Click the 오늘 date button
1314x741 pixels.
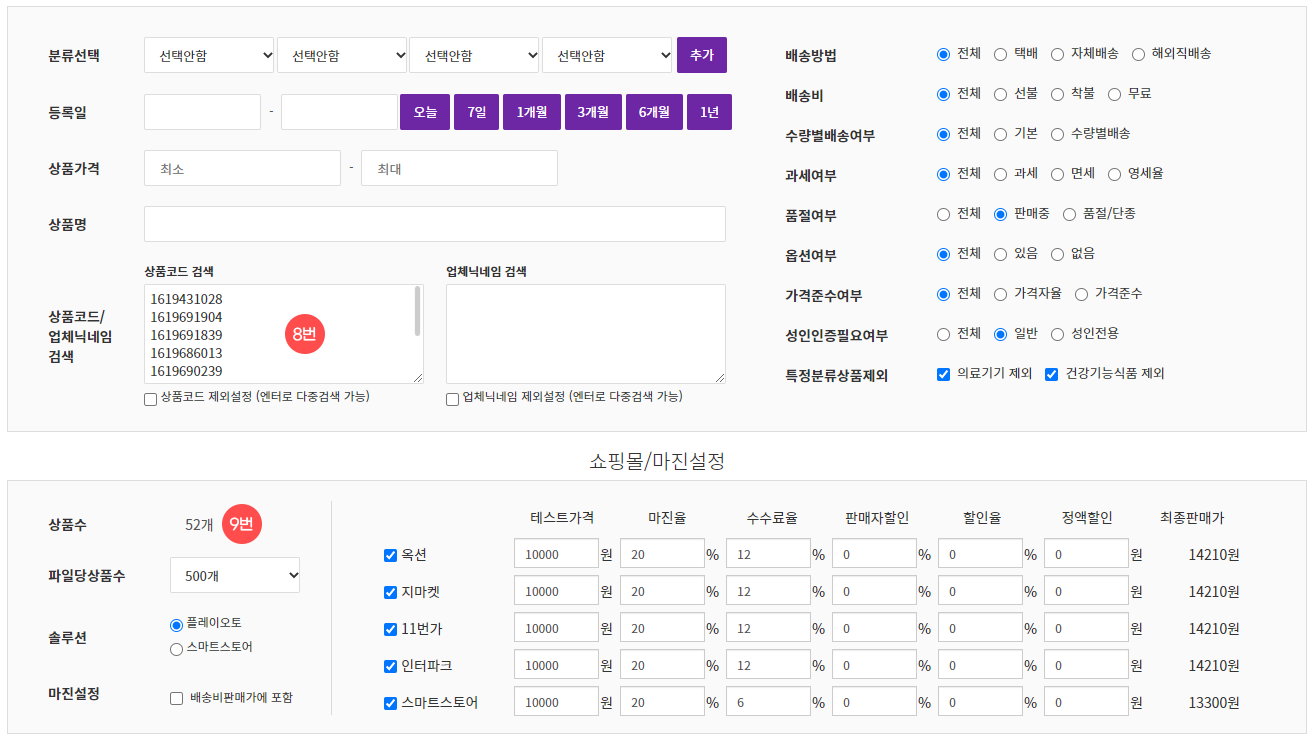(424, 111)
